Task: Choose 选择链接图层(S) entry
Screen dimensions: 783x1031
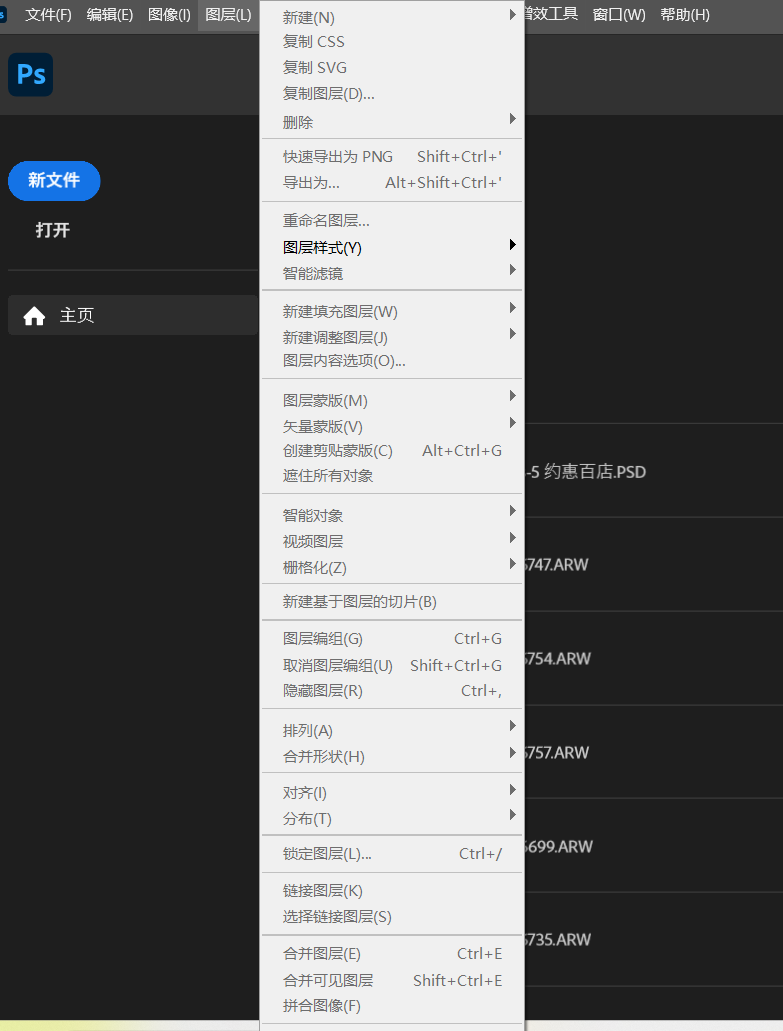Action: pyautogui.click(x=392, y=917)
